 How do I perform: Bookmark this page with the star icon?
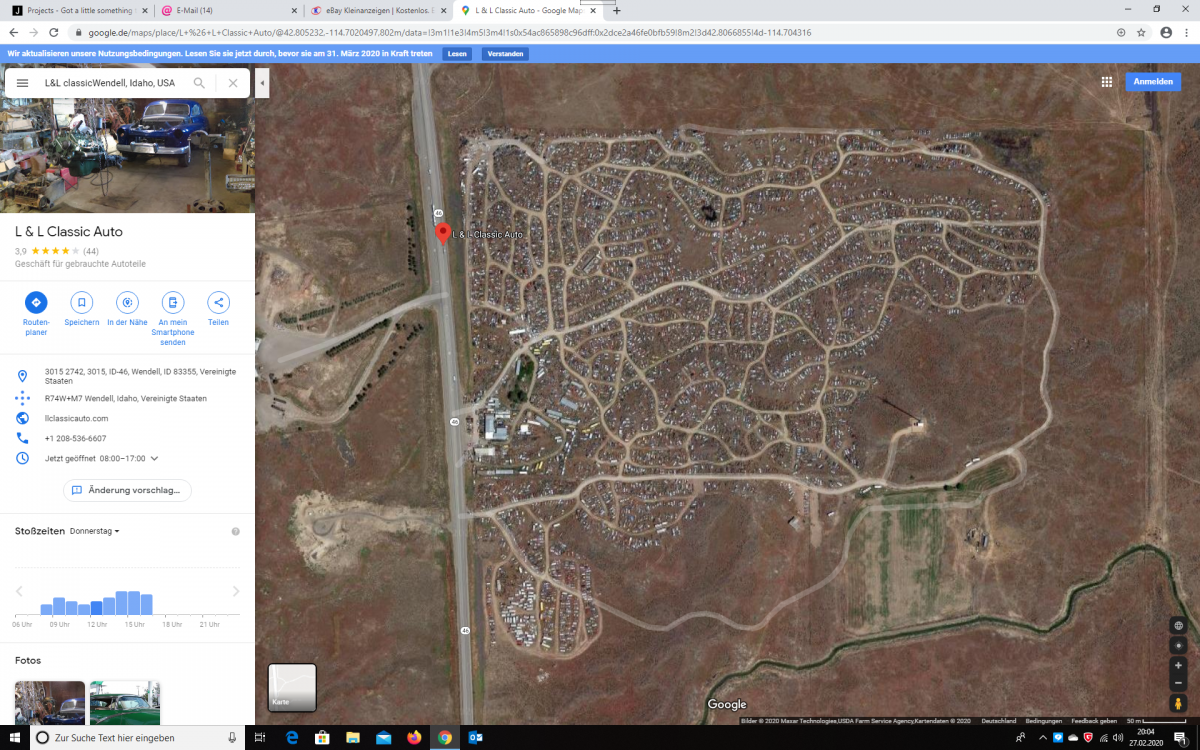click(1141, 32)
